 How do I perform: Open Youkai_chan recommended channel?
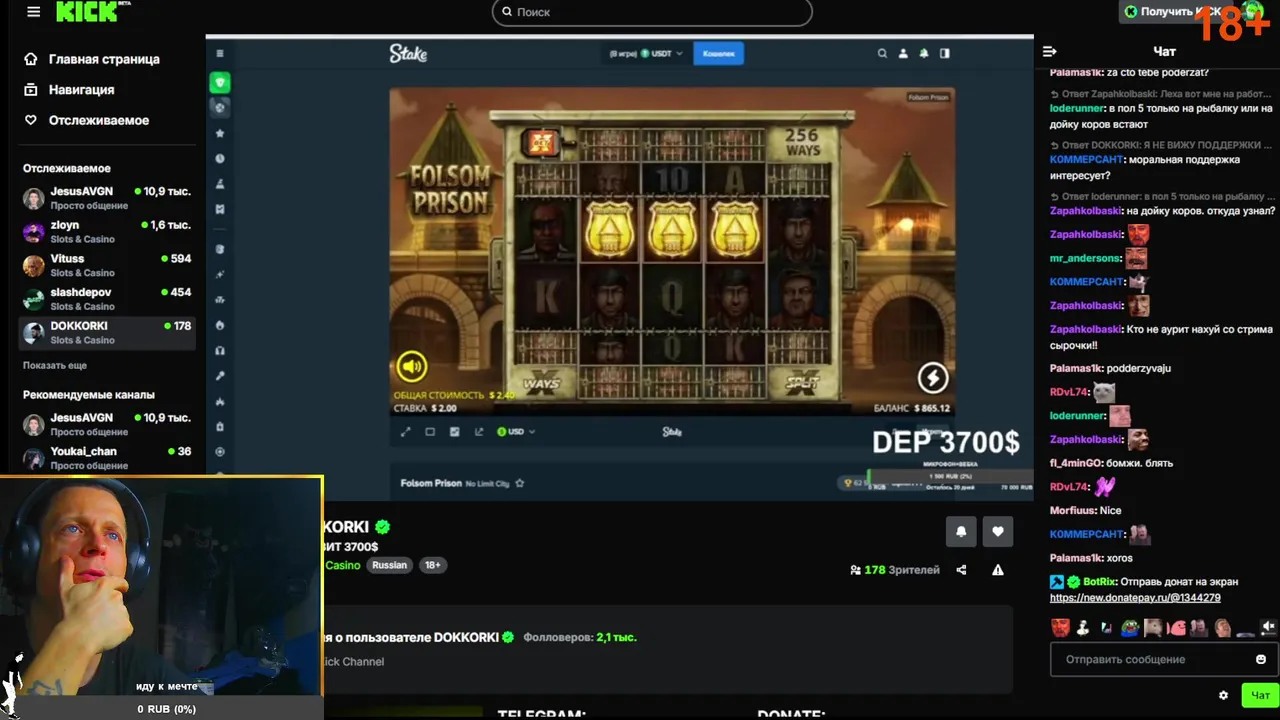click(x=108, y=458)
